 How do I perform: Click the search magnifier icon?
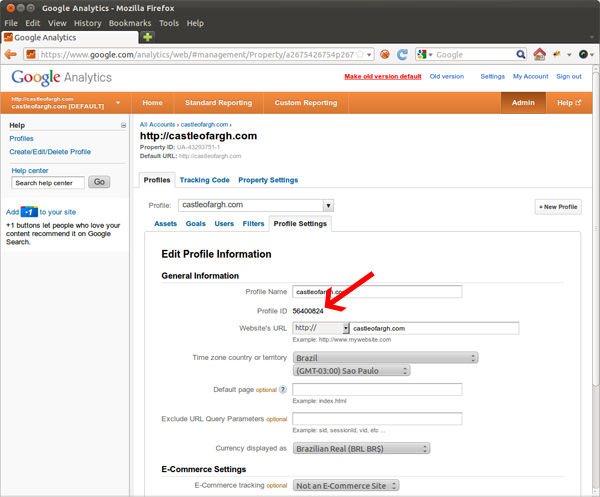(x=520, y=54)
